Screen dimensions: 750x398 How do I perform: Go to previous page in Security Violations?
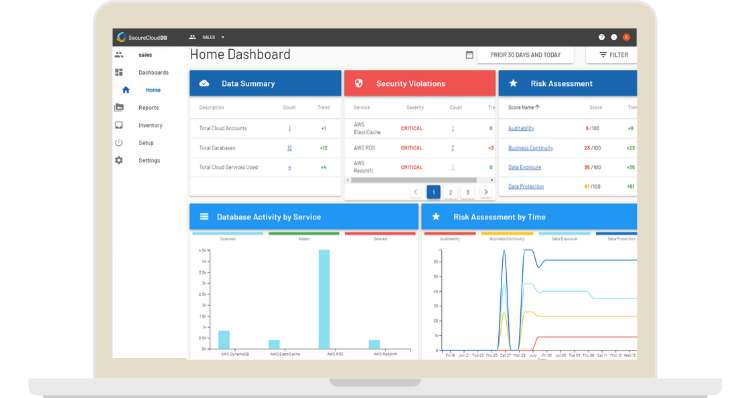click(416, 192)
